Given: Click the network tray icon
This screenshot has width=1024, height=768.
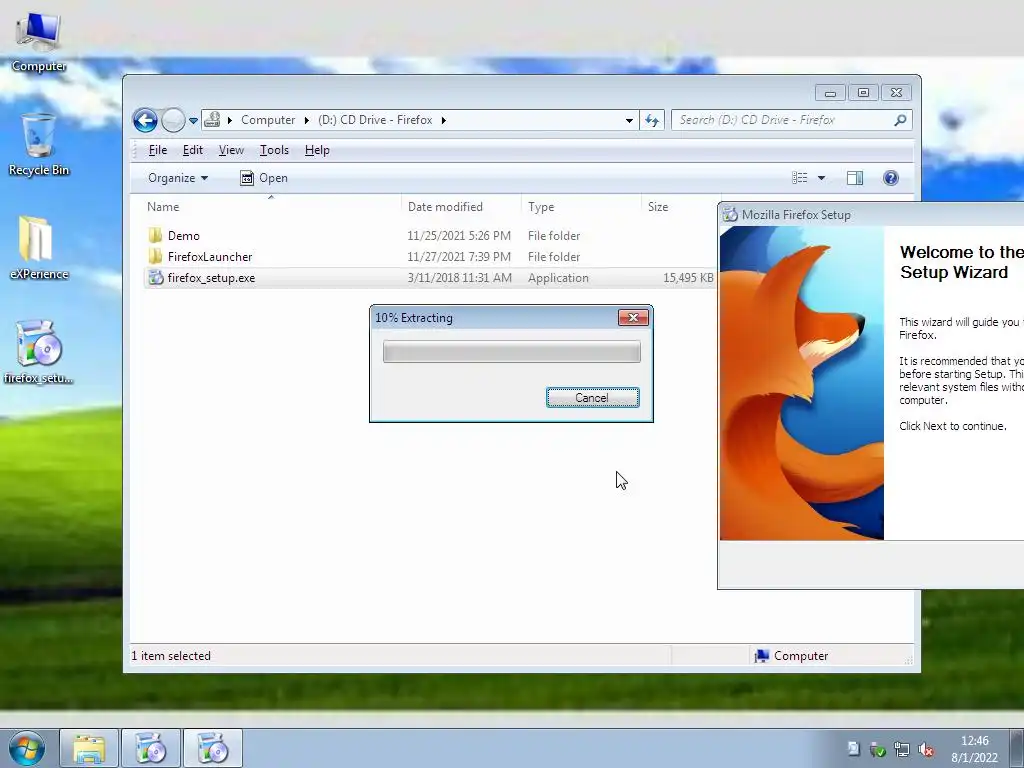Looking at the screenshot, I should [x=902, y=750].
